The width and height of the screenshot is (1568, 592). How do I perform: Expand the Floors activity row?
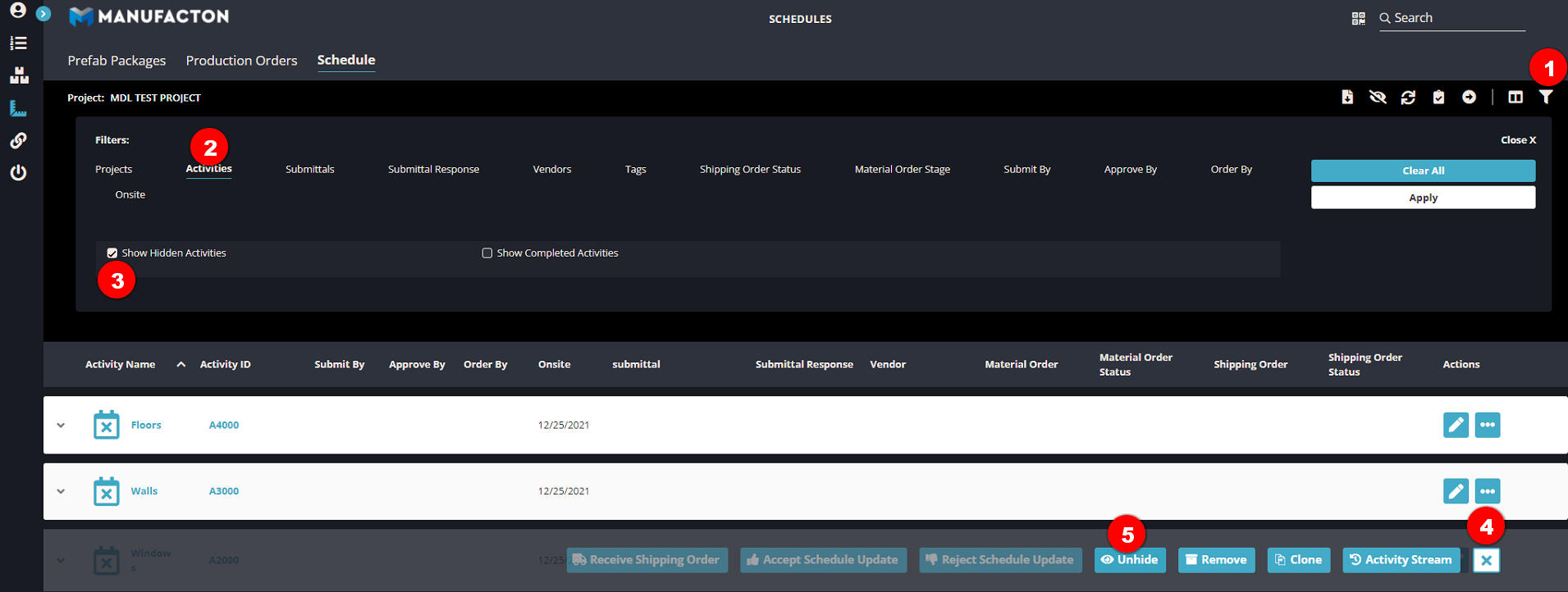click(61, 426)
